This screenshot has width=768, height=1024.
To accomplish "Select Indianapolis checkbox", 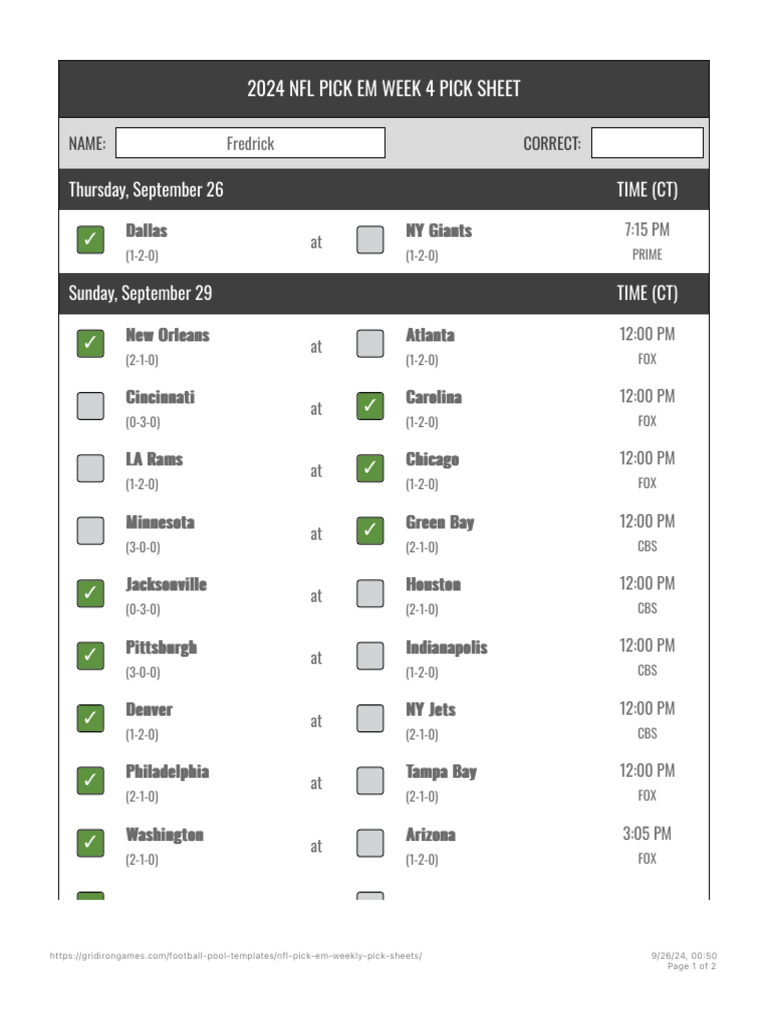I will 370,656.
